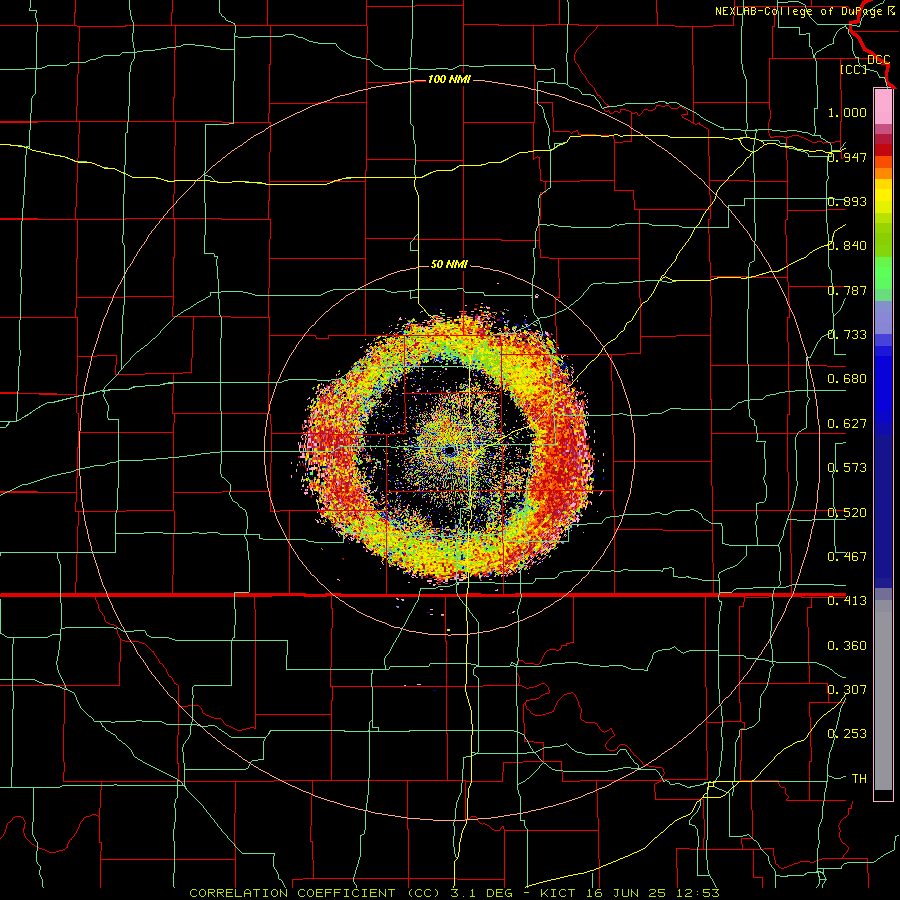Click the 0.840 scale value
900x900 pixels.
point(847,246)
